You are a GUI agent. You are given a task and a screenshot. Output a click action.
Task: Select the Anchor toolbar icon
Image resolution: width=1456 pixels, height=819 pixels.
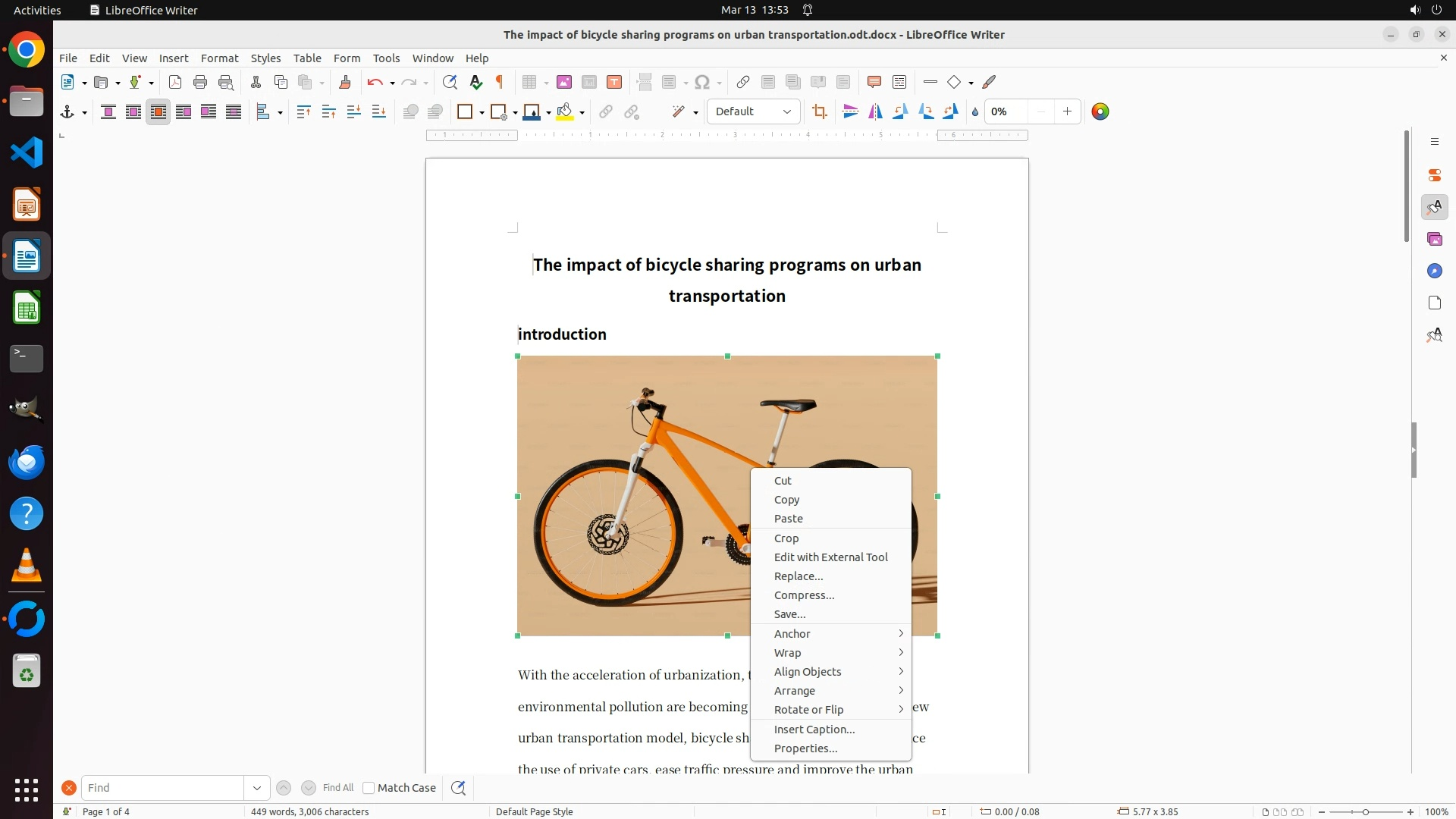pos(67,112)
